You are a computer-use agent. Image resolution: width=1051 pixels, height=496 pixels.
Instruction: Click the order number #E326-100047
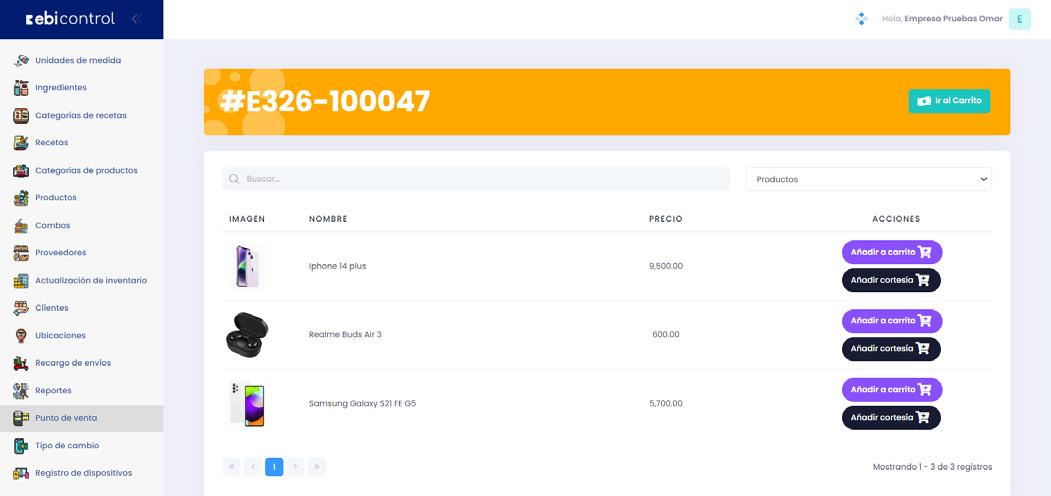[x=325, y=101]
